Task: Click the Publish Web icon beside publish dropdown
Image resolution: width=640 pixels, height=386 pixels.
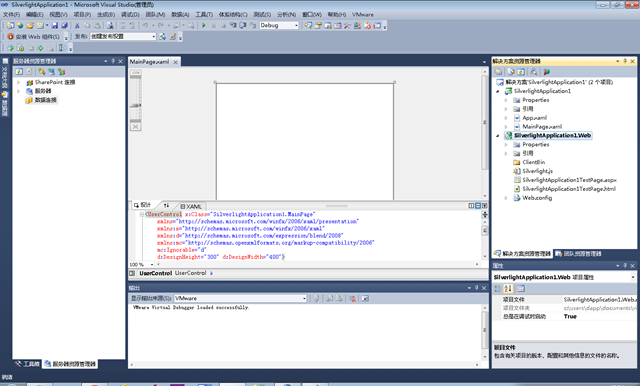Action: click(162, 36)
